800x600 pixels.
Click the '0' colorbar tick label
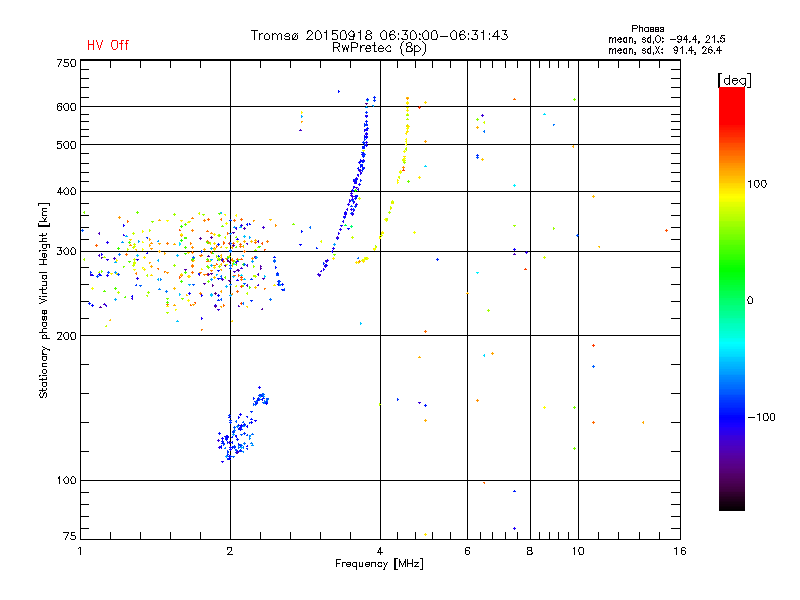click(749, 301)
